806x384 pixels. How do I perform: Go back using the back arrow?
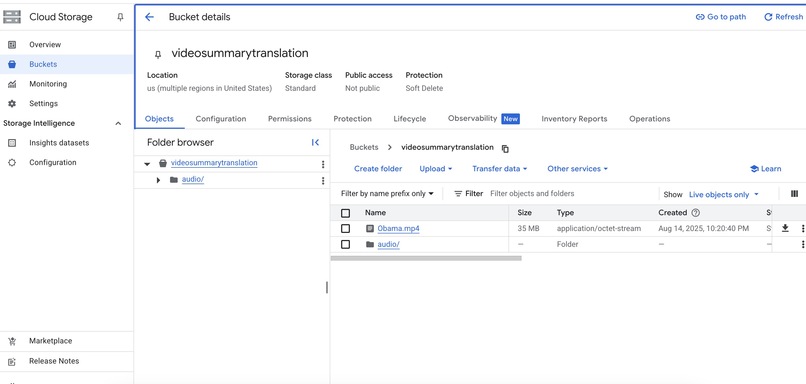pyautogui.click(x=149, y=17)
